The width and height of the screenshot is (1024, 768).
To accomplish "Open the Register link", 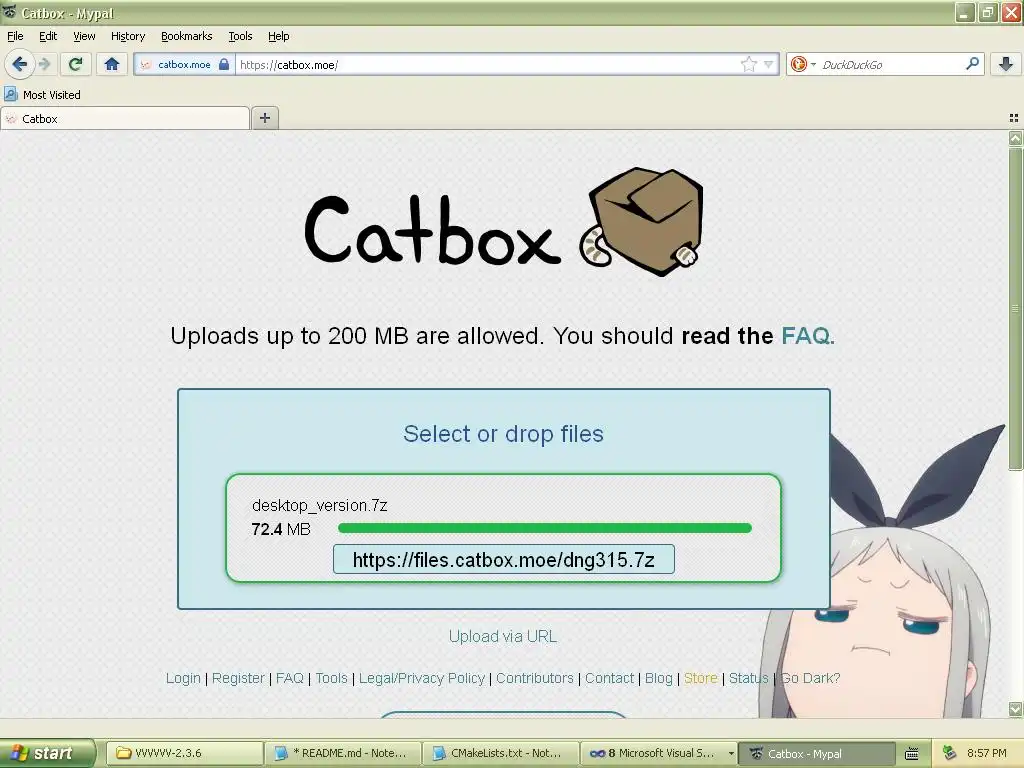I will [x=238, y=678].
